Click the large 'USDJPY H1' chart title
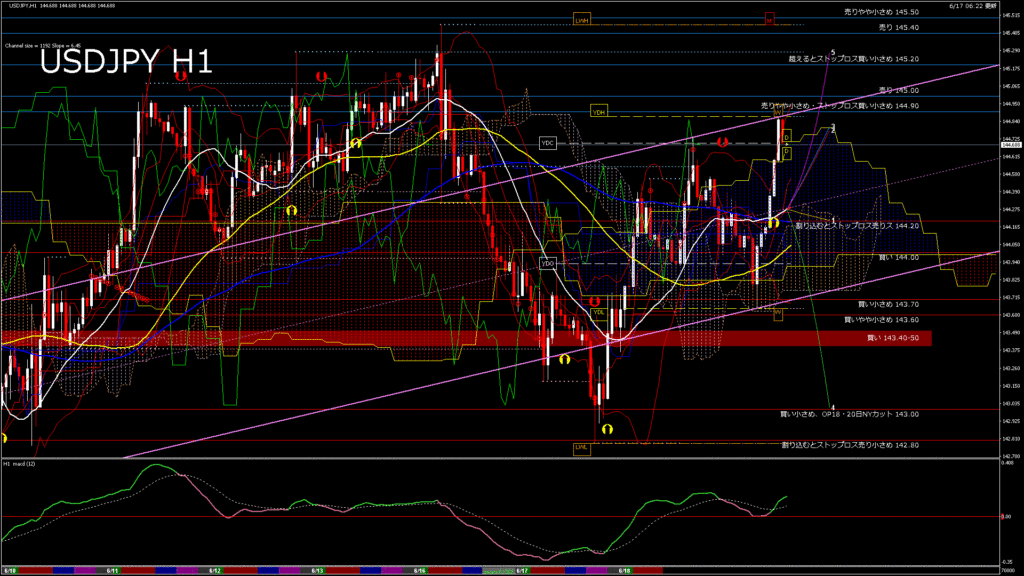 [126, 62]
